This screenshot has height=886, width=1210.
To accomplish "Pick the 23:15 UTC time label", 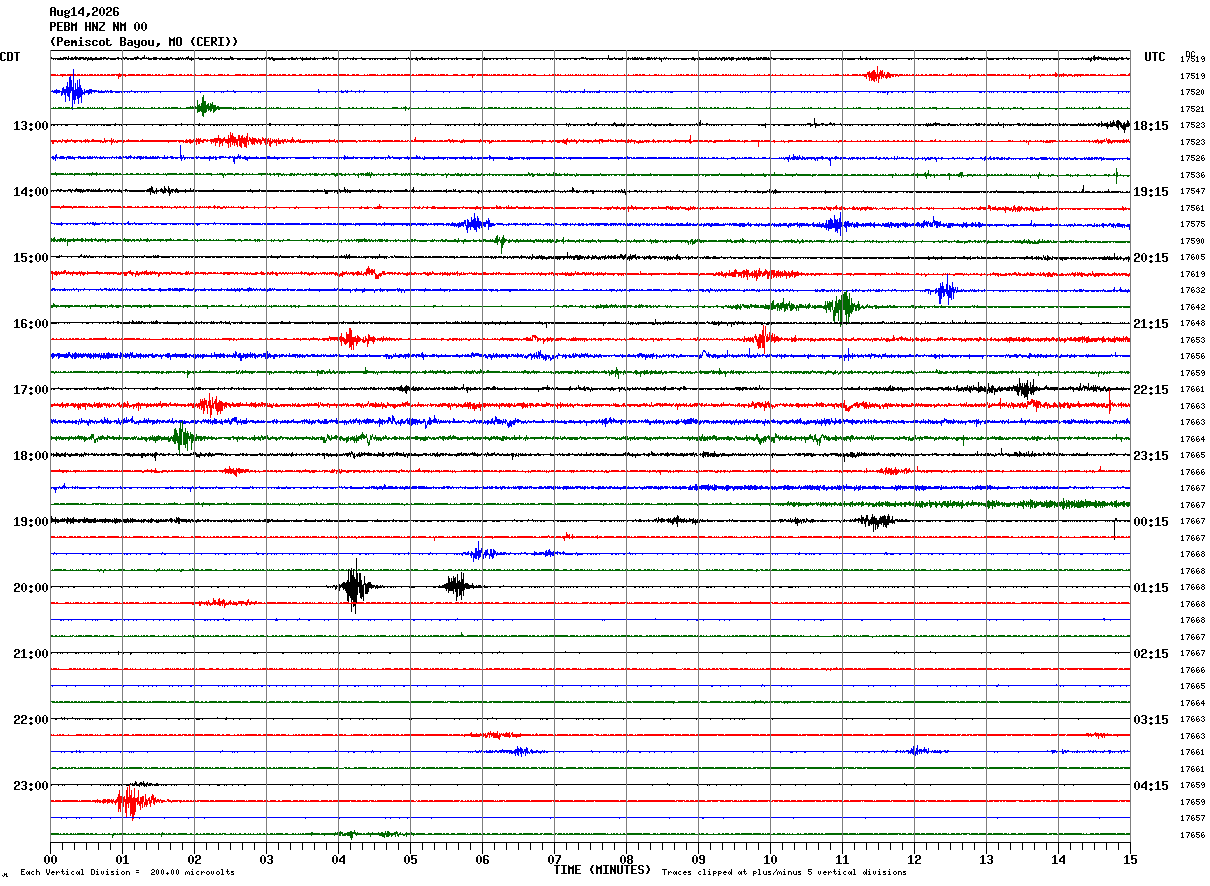I will 1151,456.
